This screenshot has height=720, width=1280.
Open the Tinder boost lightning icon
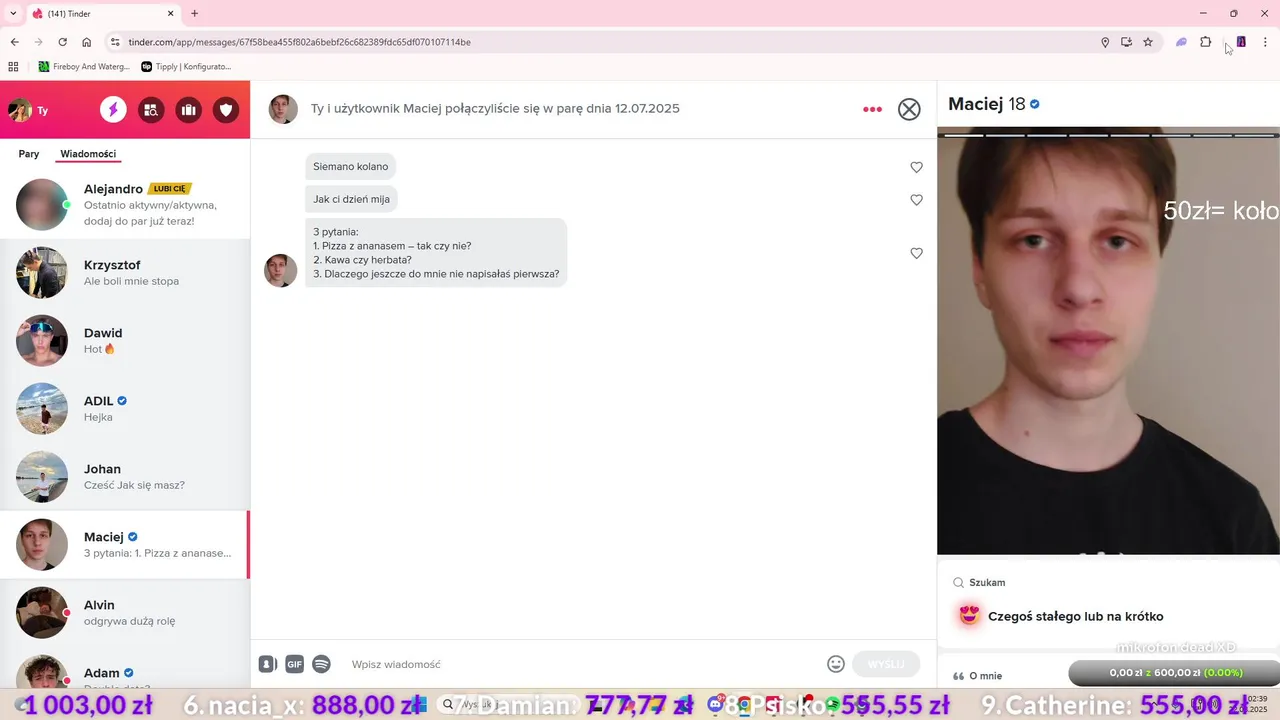click(x=113, y=110)
